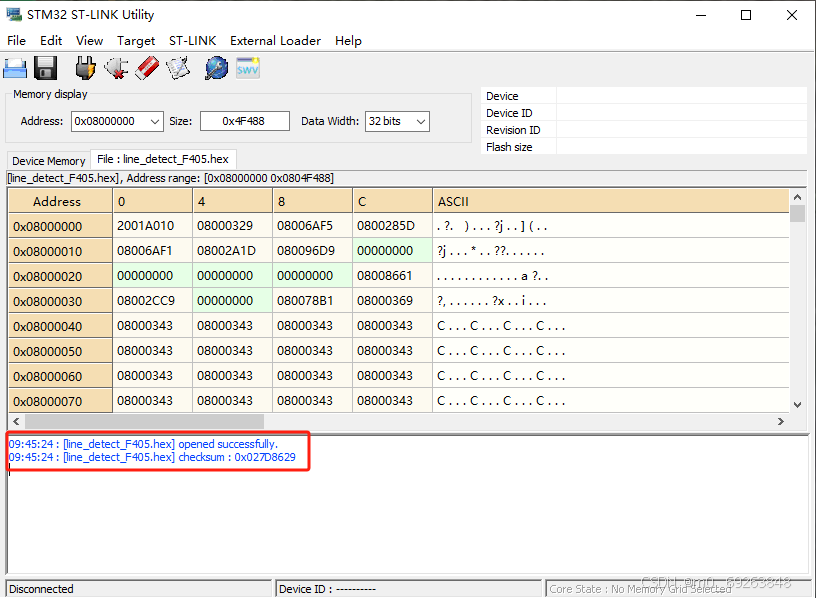Click the Device ID status bar entry
This screenshot has height=598, width=816.
(409, 589)
